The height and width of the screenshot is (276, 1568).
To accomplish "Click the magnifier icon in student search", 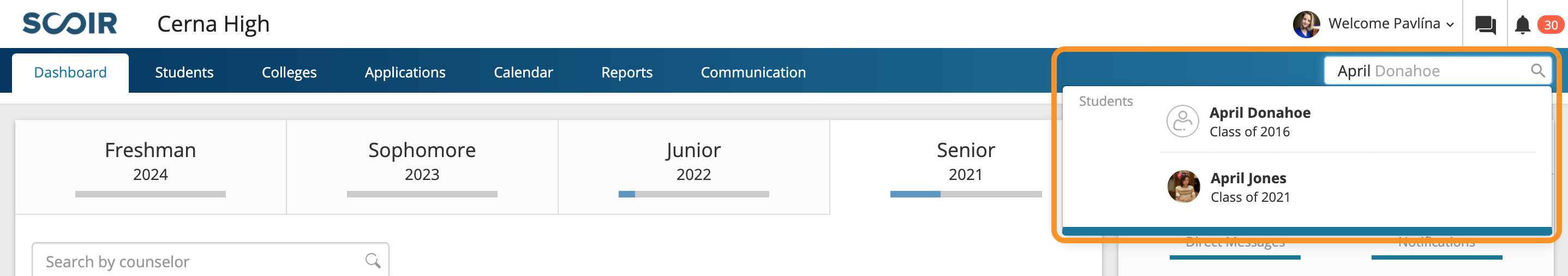I will [x=1537, y=71].
